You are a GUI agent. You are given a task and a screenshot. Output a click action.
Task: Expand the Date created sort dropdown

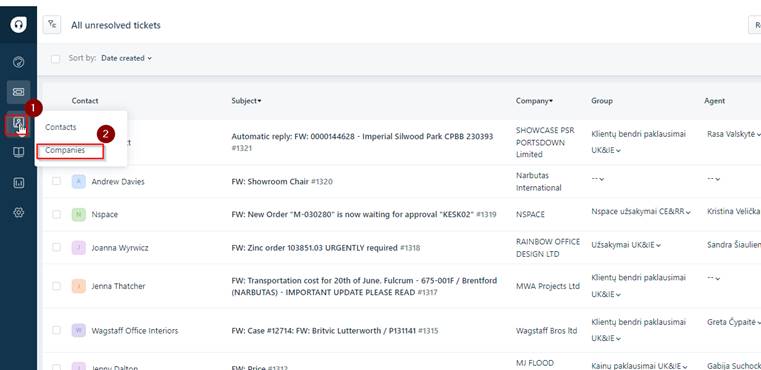(x=126, y=58)
